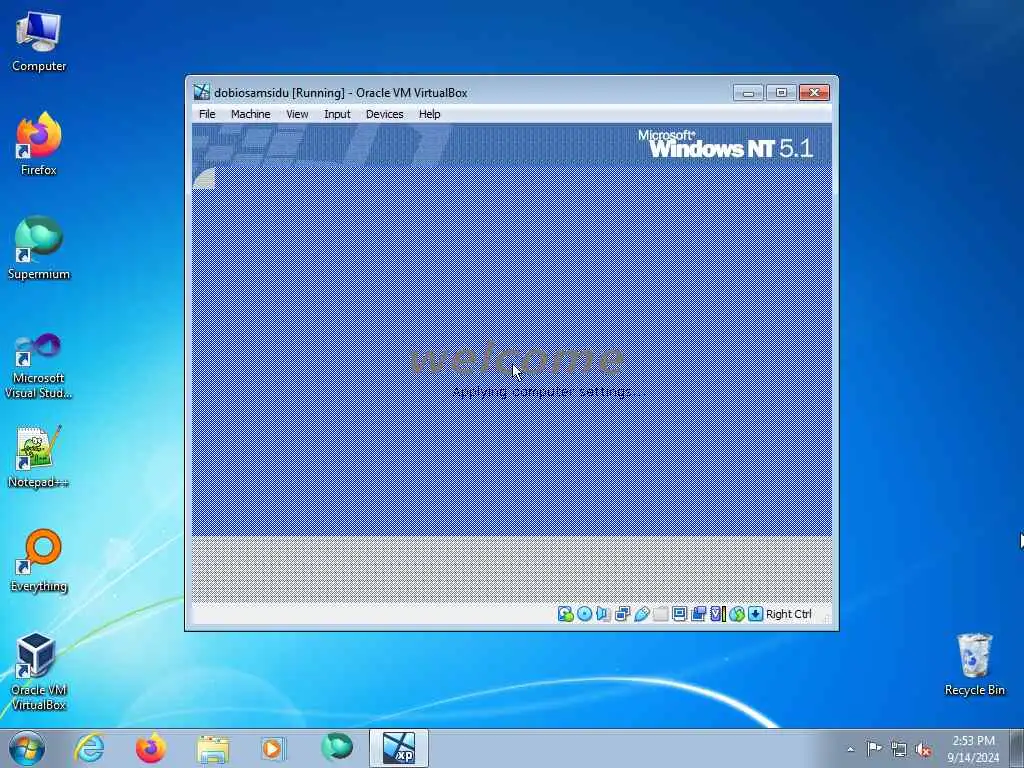The height and width of the screenshot is (768, 1024).
Task: Click the VirtualBox icon in the window title bar
Action: [x=202, y=92]
